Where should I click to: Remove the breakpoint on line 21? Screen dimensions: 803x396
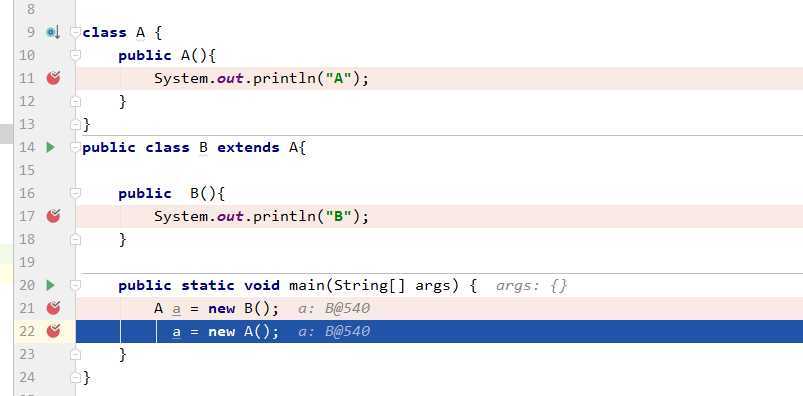click(x=53, y=308)
